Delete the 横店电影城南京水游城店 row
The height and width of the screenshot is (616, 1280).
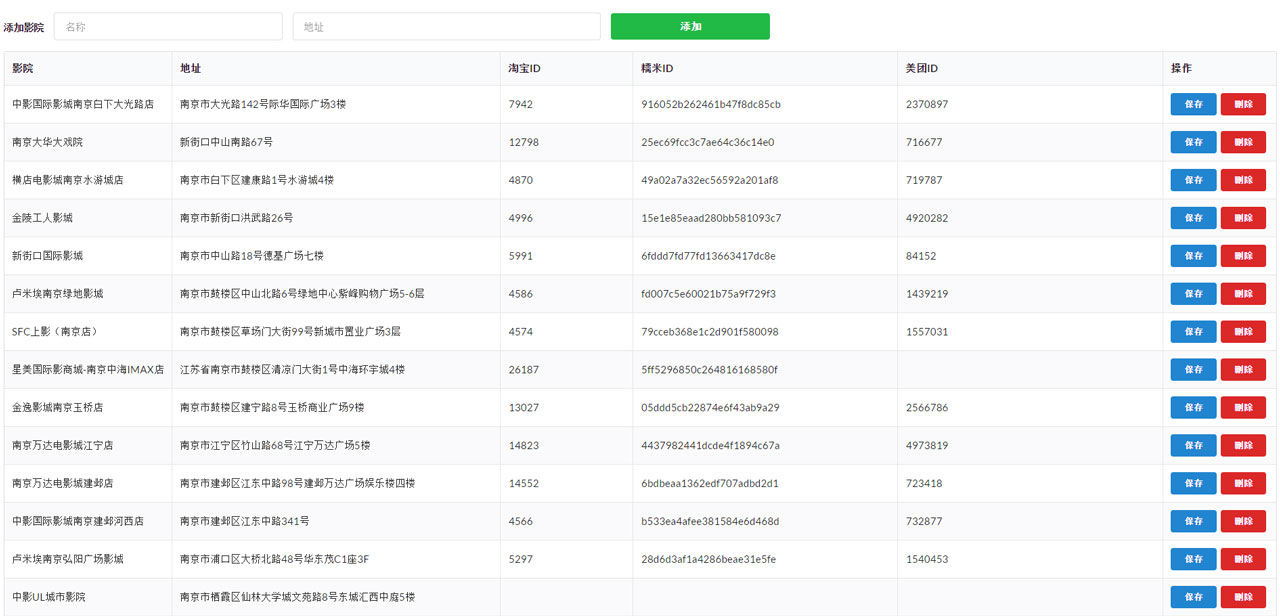[1243, 180]
